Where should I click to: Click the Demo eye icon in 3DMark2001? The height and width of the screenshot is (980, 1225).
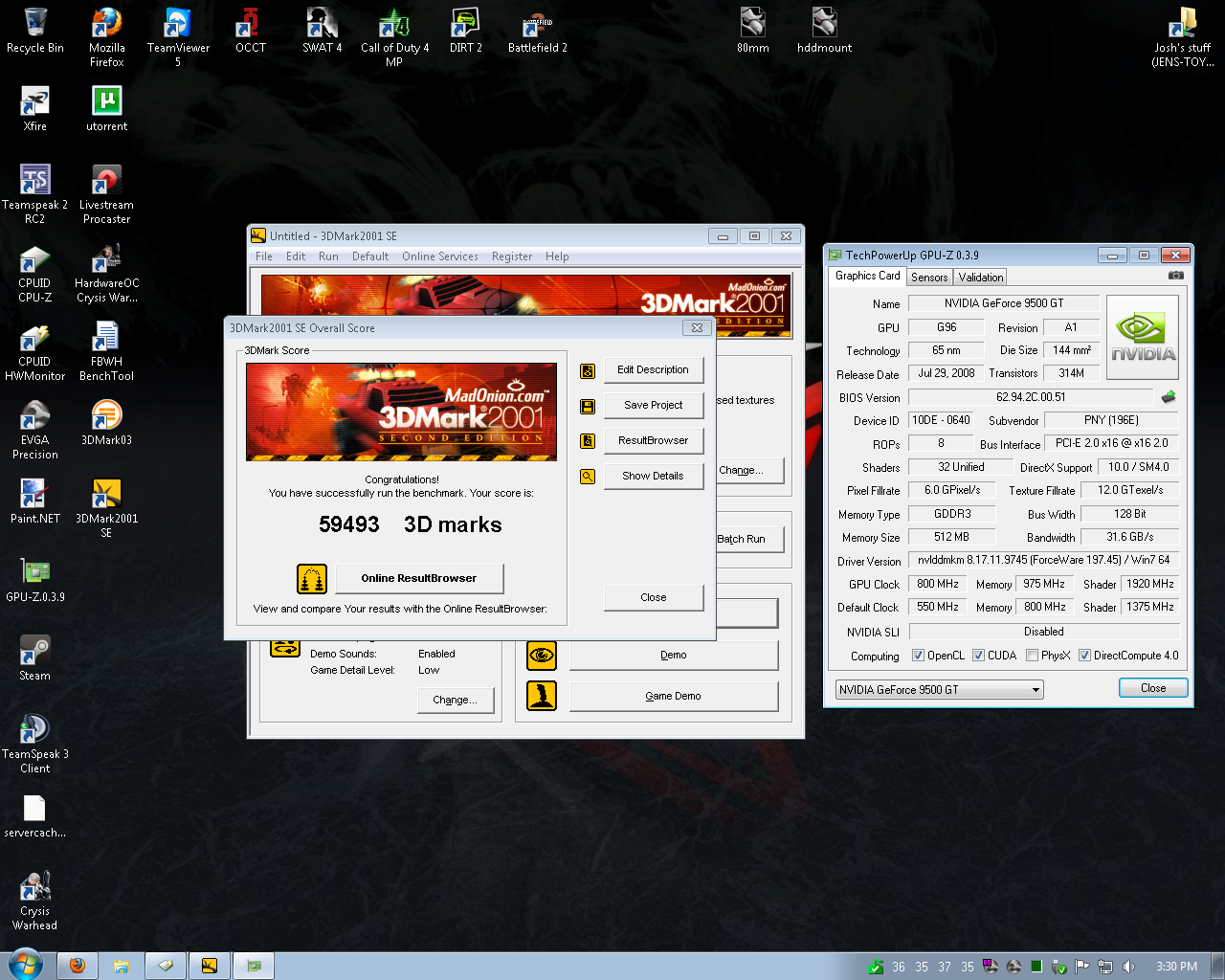pyautogui.click(x=542, y=655)
